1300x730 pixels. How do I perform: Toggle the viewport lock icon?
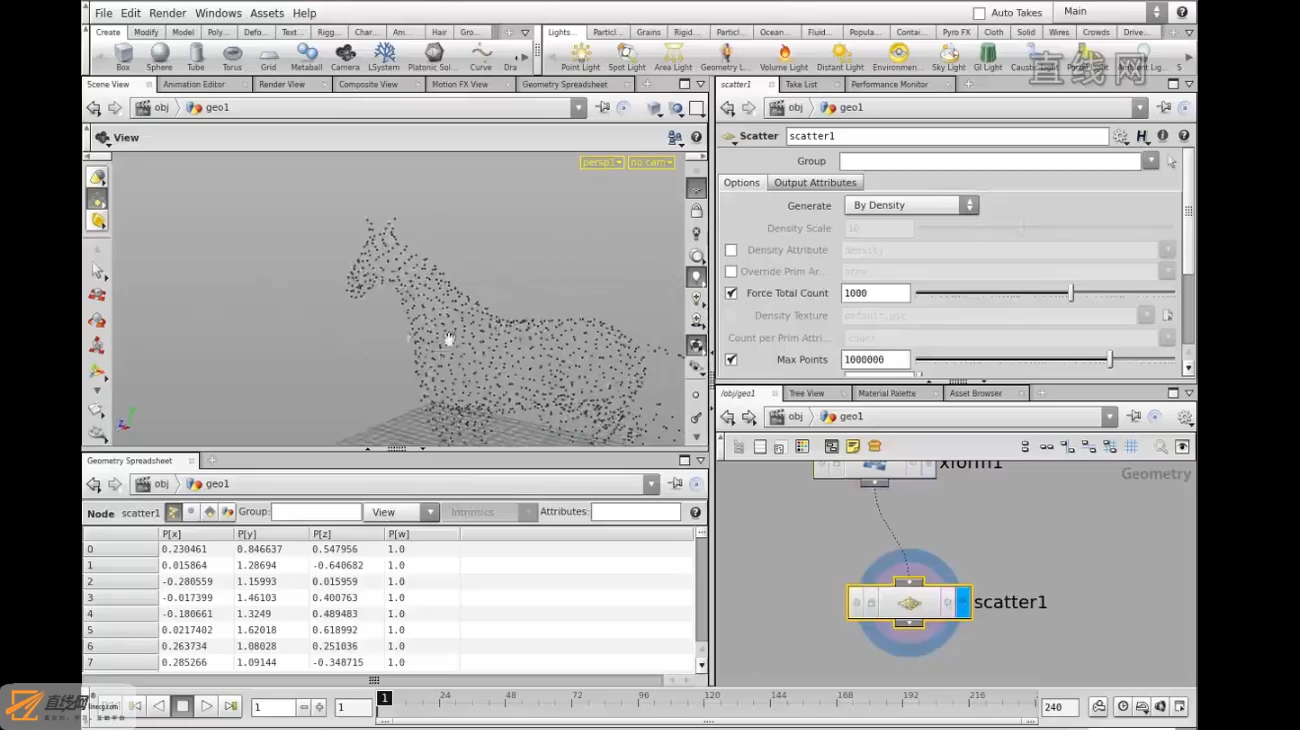696,211
